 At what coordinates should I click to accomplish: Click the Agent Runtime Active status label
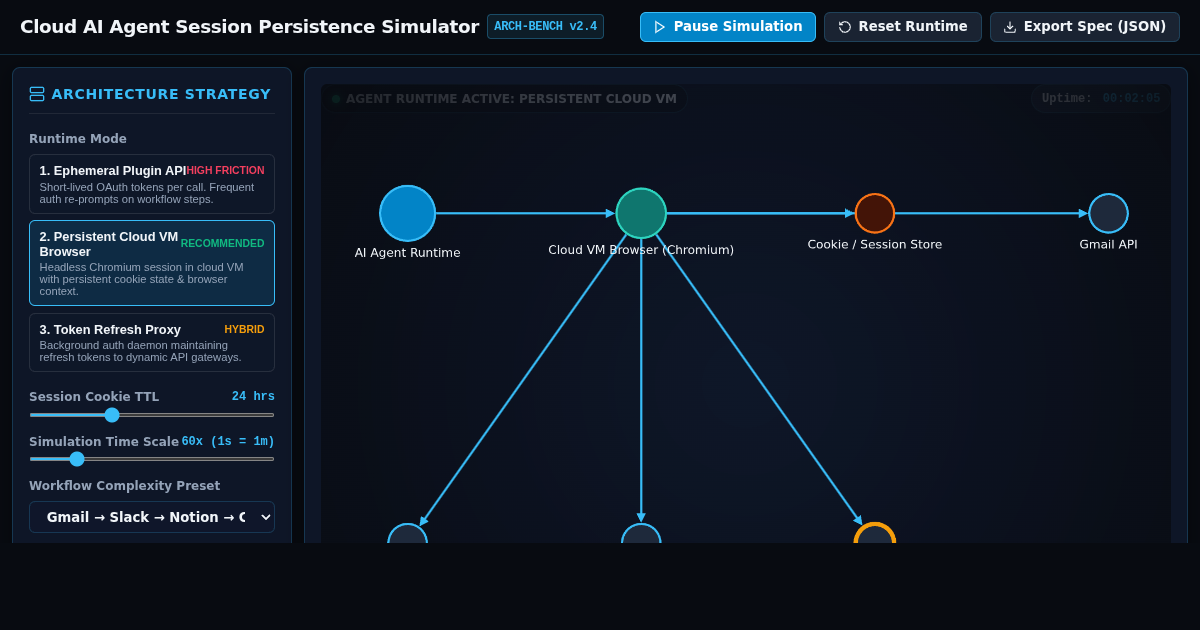pyautogui.click(x=511, y=99)
